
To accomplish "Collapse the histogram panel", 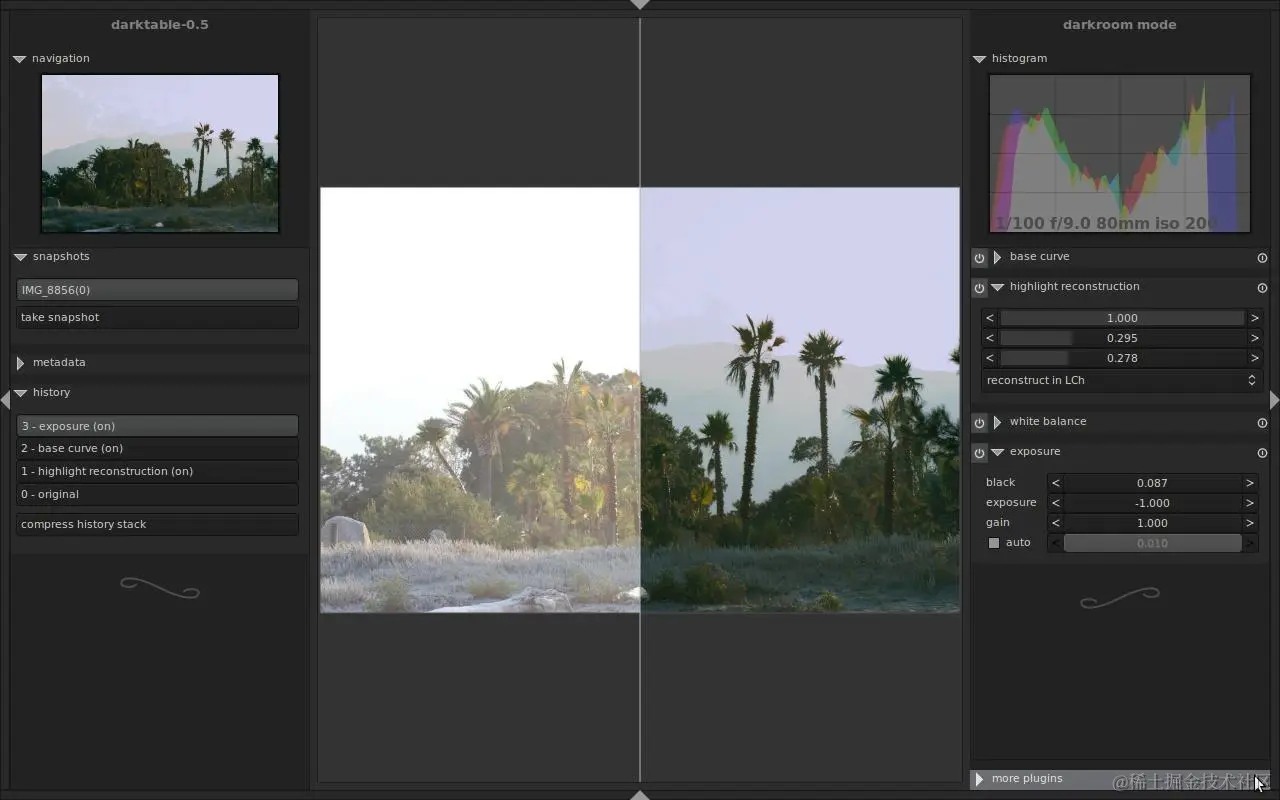I will pyautogui.click(x=980, y=59).
